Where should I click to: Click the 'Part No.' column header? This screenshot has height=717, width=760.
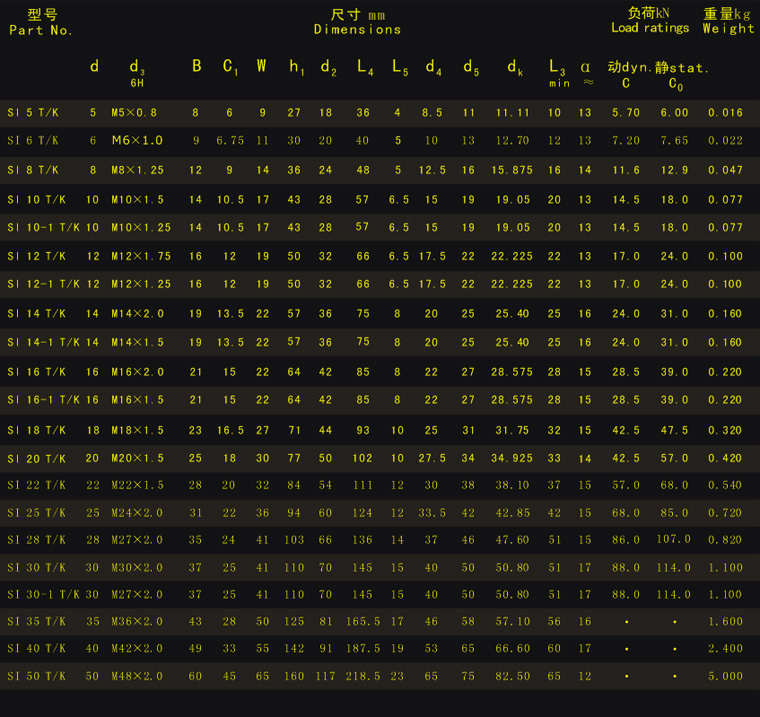tap(41, 31)
